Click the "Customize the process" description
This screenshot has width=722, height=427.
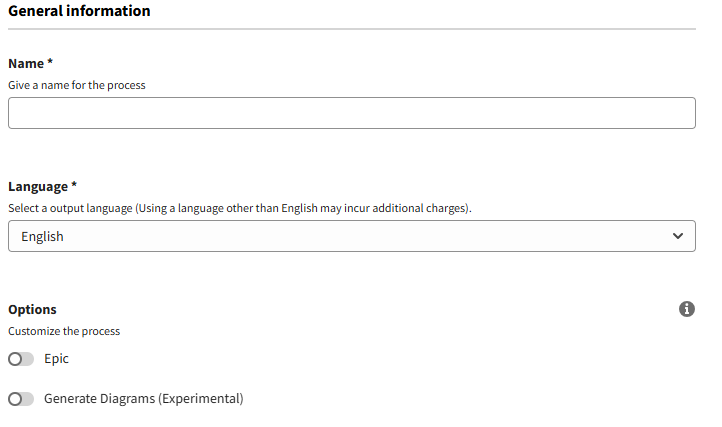64,331
